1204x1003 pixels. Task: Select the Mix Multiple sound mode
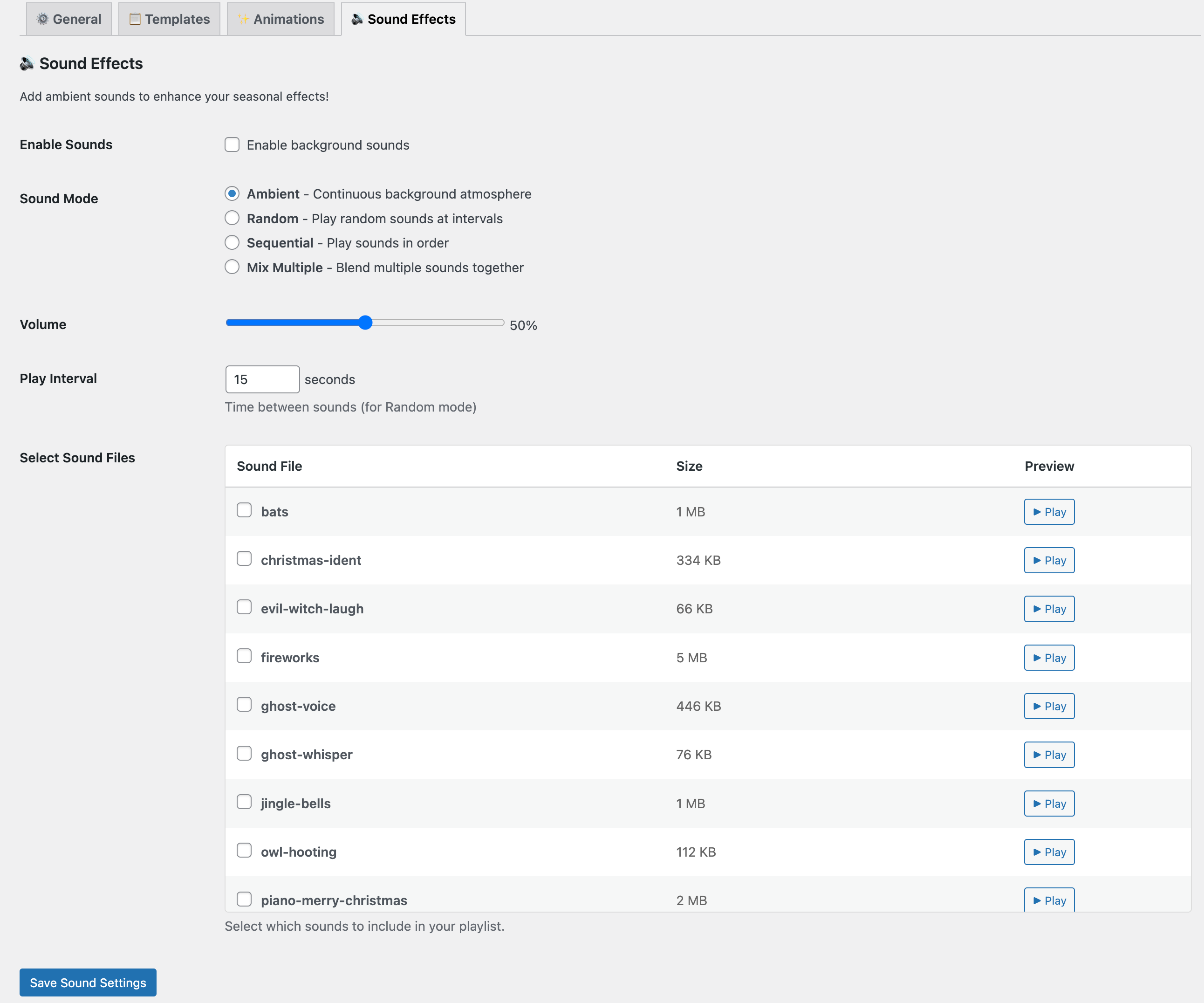(232, 267)
